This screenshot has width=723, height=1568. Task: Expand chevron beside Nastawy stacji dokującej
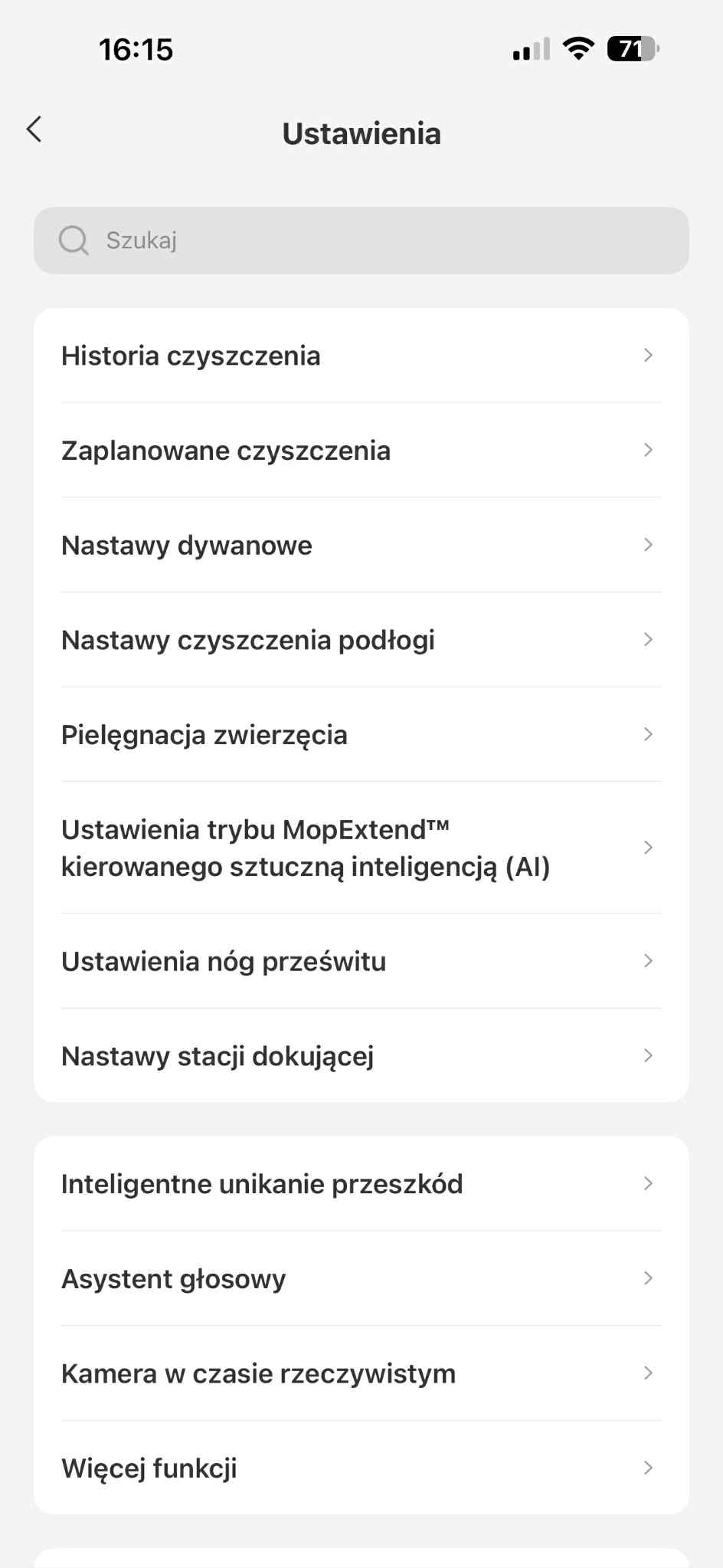pyautogui.click(x=648, y=1056)
